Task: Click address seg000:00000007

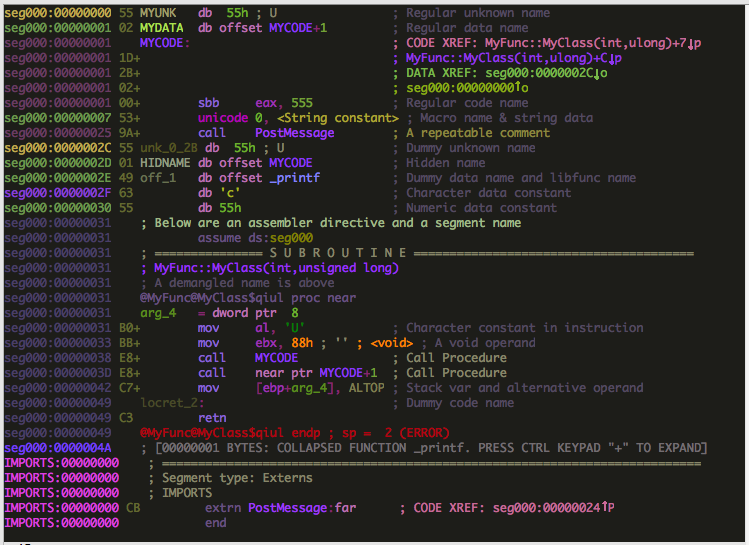Action: click(57, 118)
